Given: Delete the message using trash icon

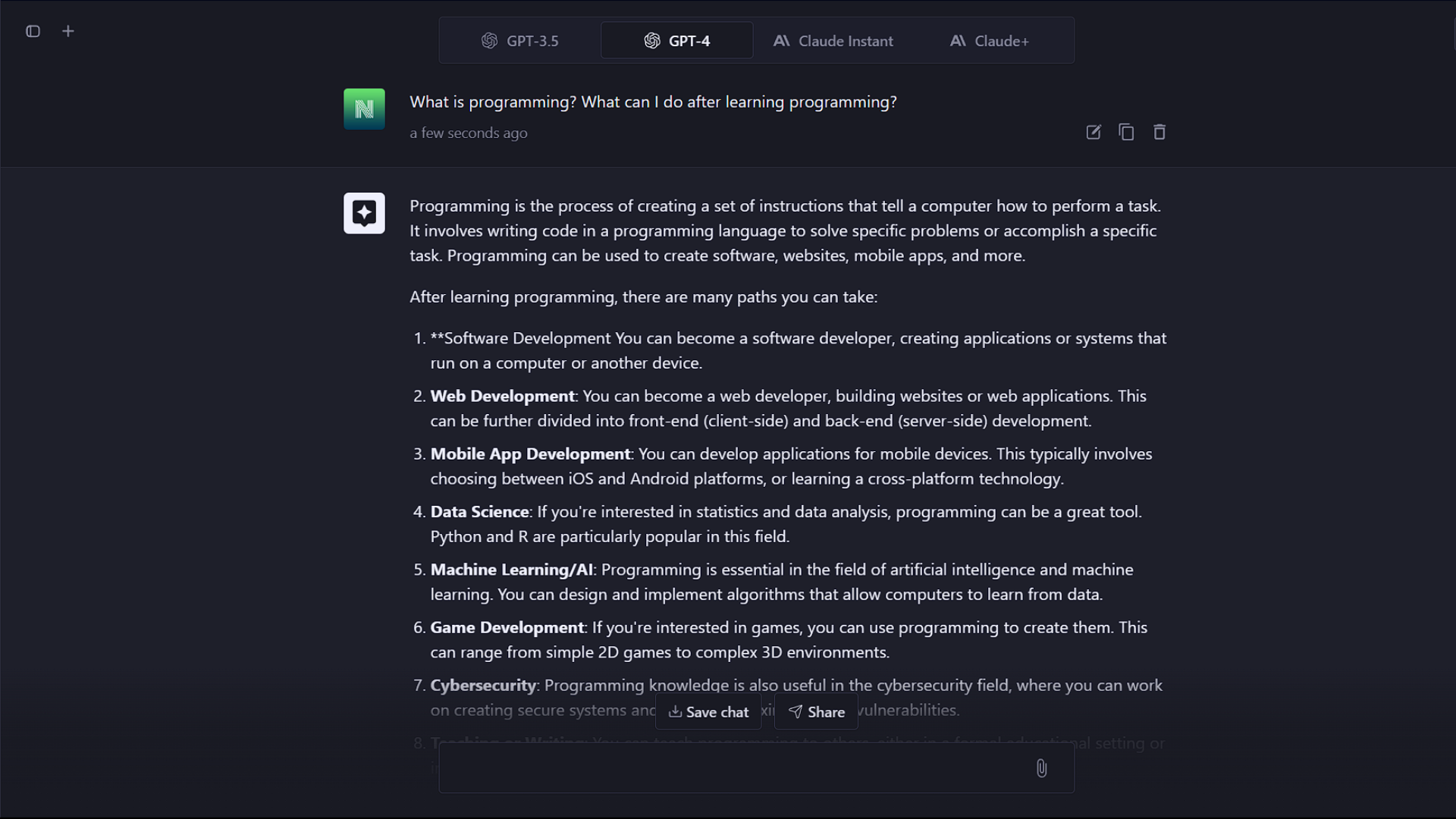Looking at the screenshot, I should pyautogui.click(x=1159, y=132).
